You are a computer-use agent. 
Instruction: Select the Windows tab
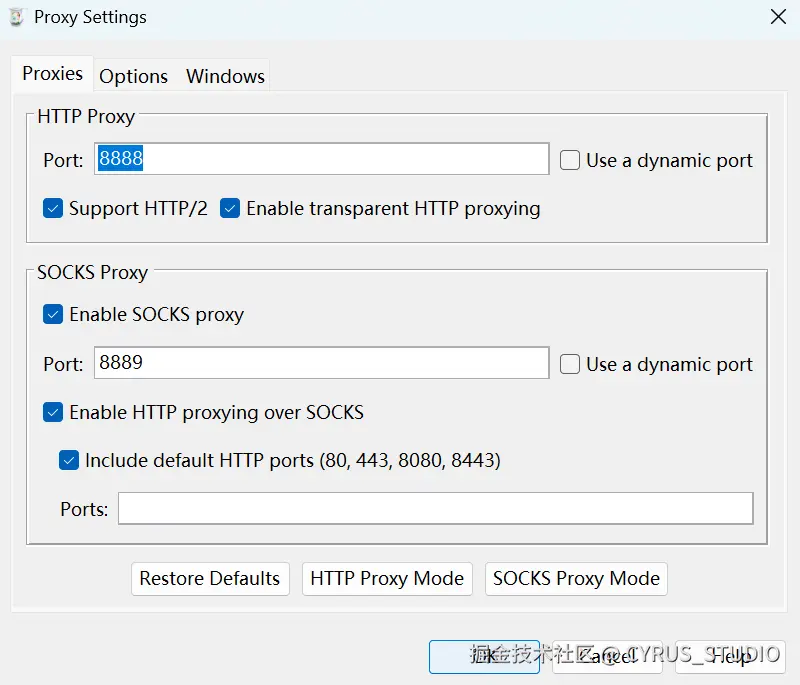[x=225, y=76]
